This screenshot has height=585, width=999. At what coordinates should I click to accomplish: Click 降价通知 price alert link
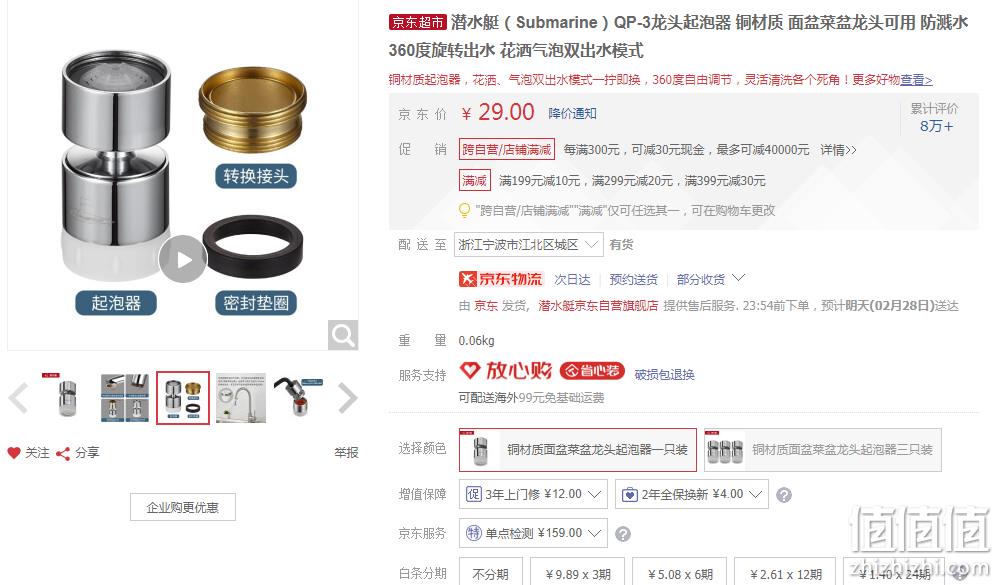click(572, 113)
